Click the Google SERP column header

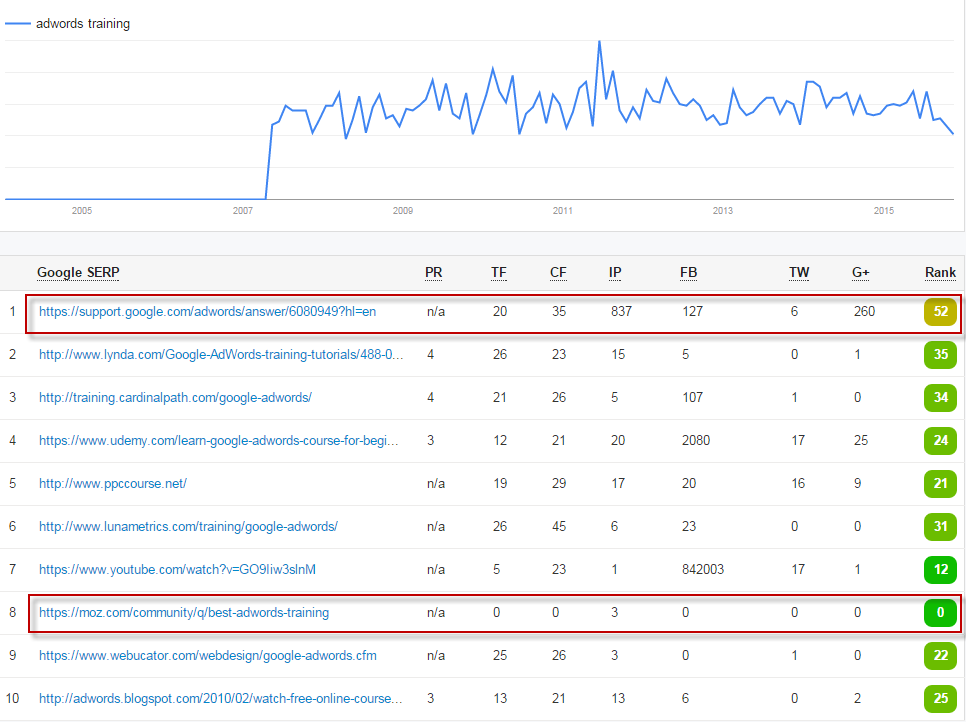[78, 272]
